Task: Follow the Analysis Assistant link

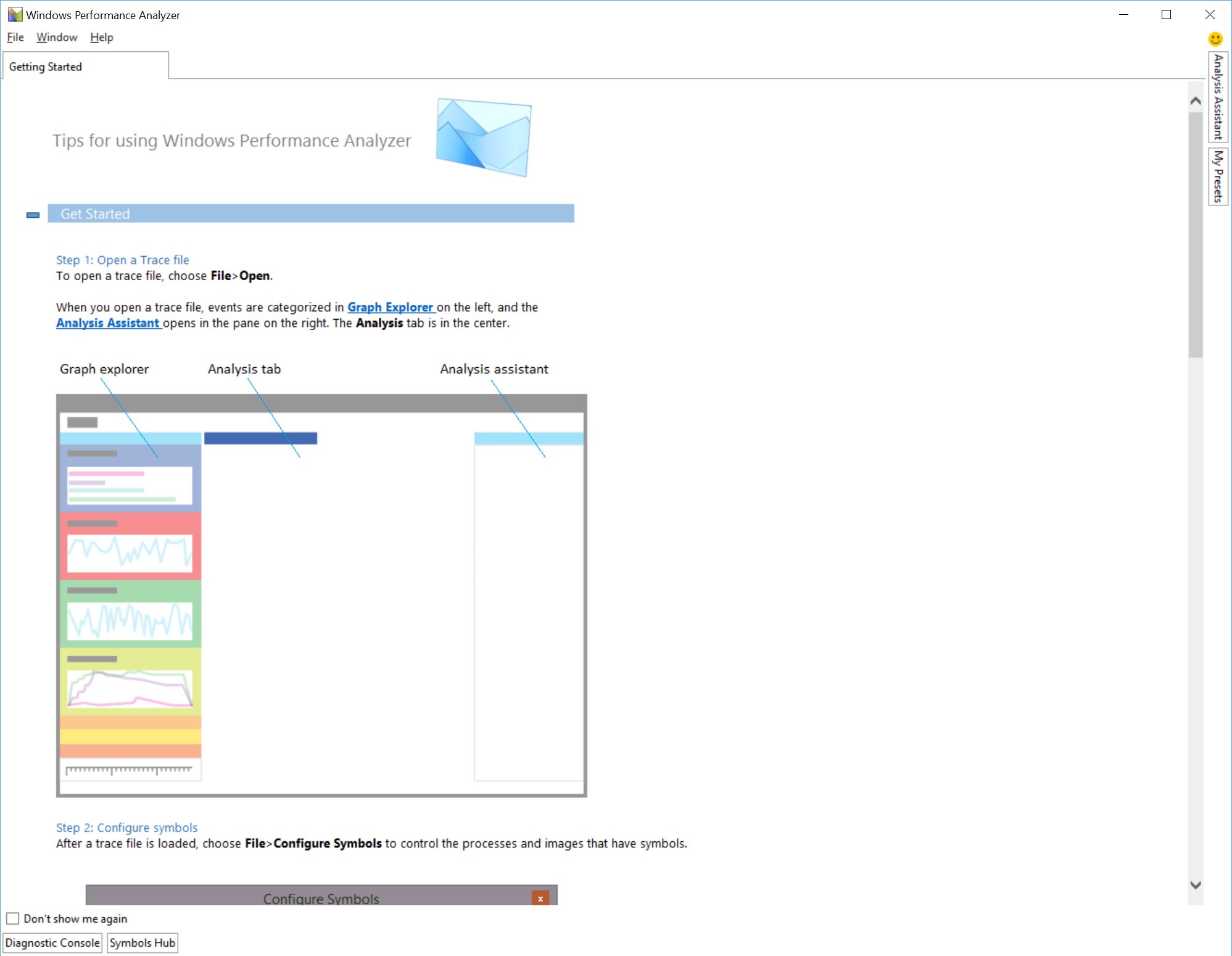Action: (108, 322)
